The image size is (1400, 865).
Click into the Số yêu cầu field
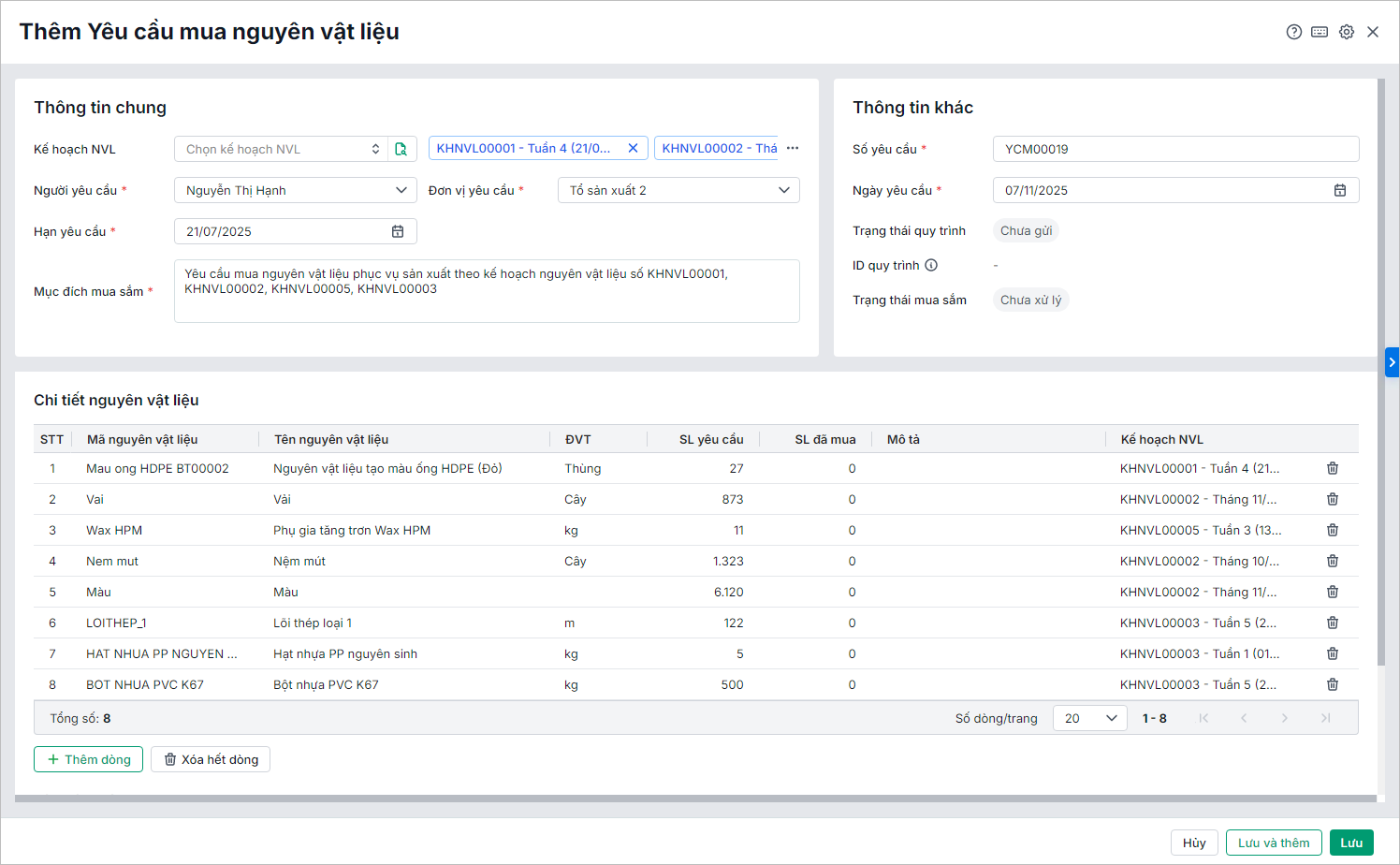tap(1174, 149)
